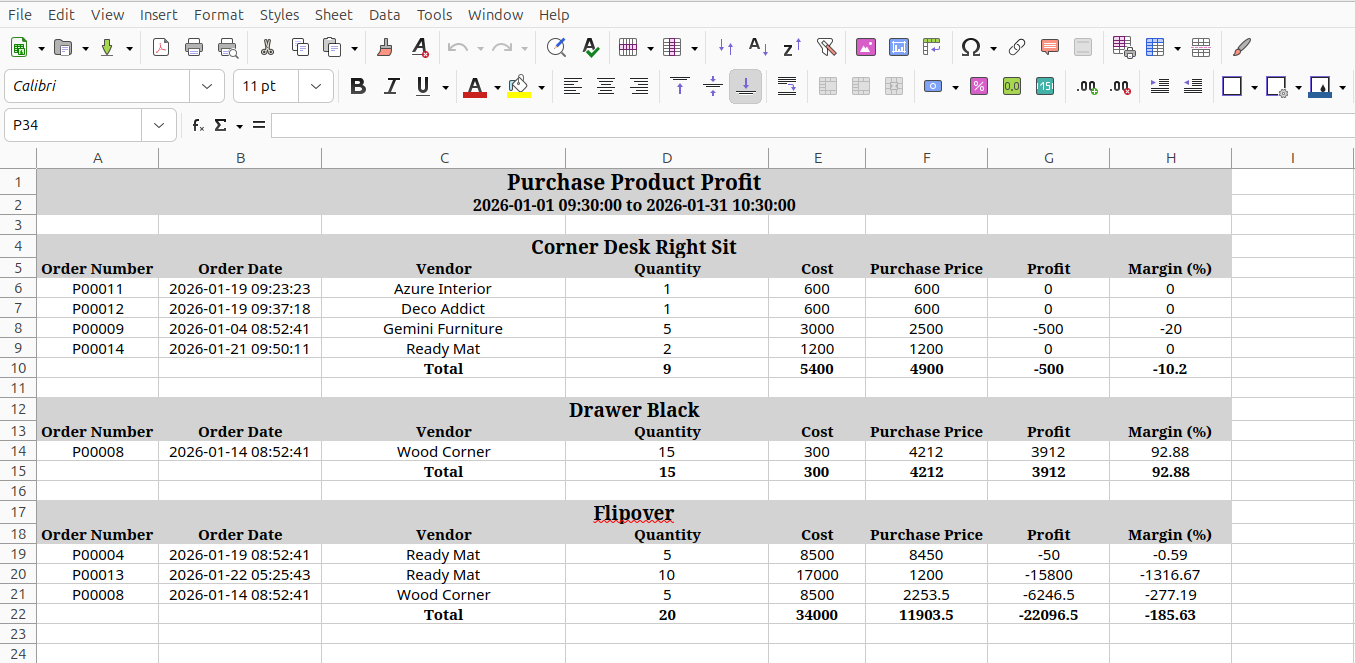The width and height of the screenshot is (1355, 663).
Task: Open Print Preview
Action: pos(227,47)
